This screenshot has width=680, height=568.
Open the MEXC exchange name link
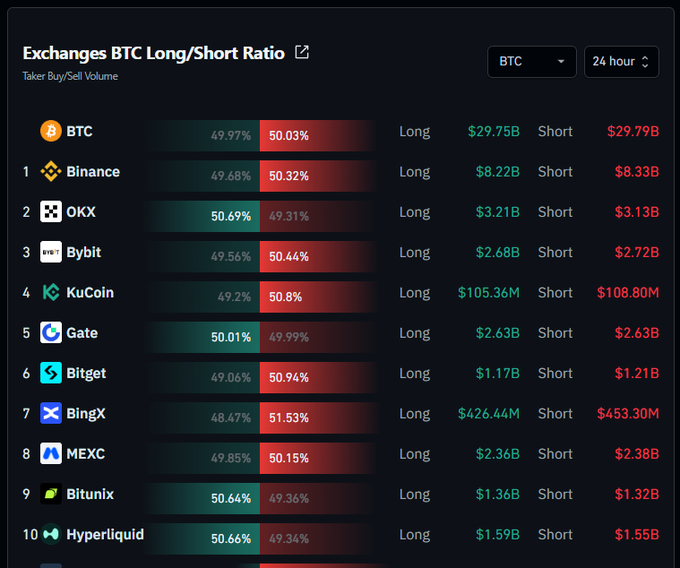[85, 454]
